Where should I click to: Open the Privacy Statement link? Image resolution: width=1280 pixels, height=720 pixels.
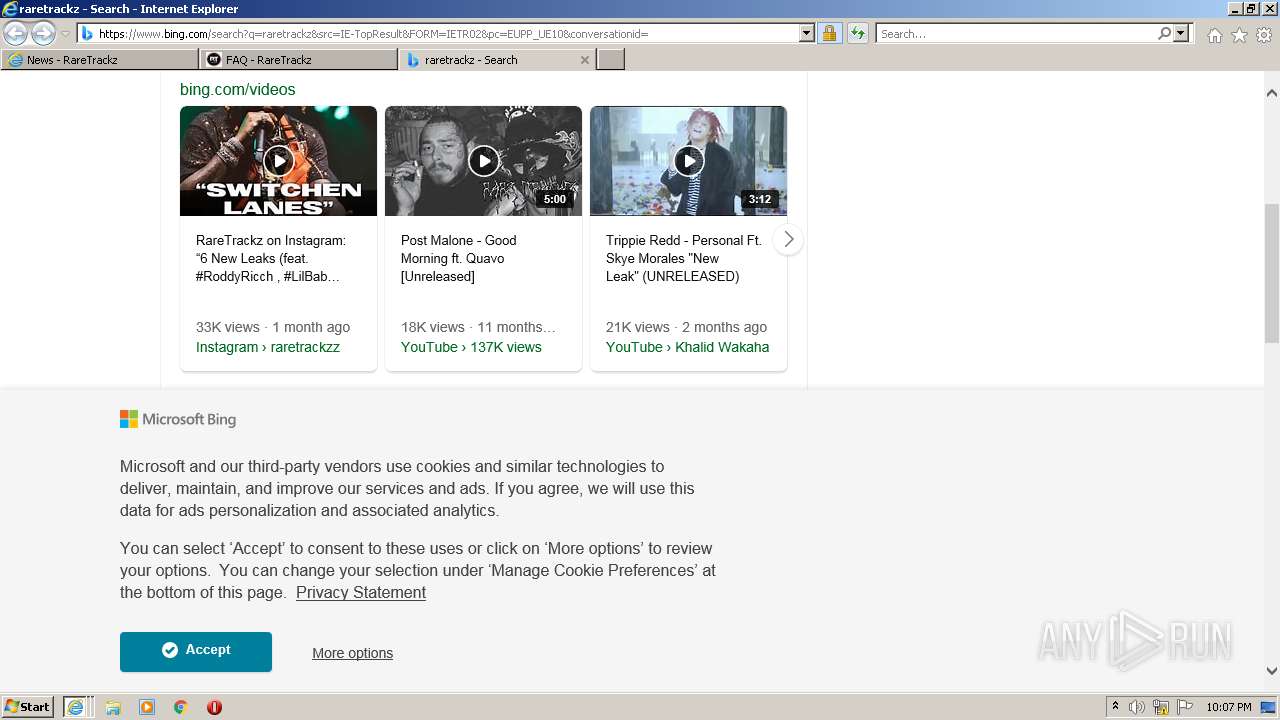pyautogui.click(x=361, y=592)
